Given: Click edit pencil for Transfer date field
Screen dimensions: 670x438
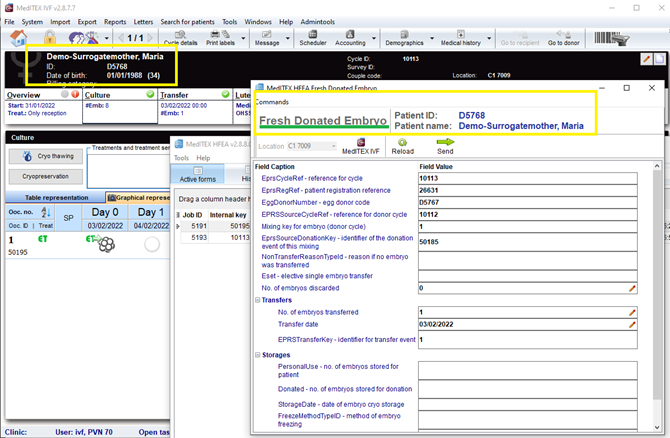Looking at the screenshot, I should (x=632, y=324).
